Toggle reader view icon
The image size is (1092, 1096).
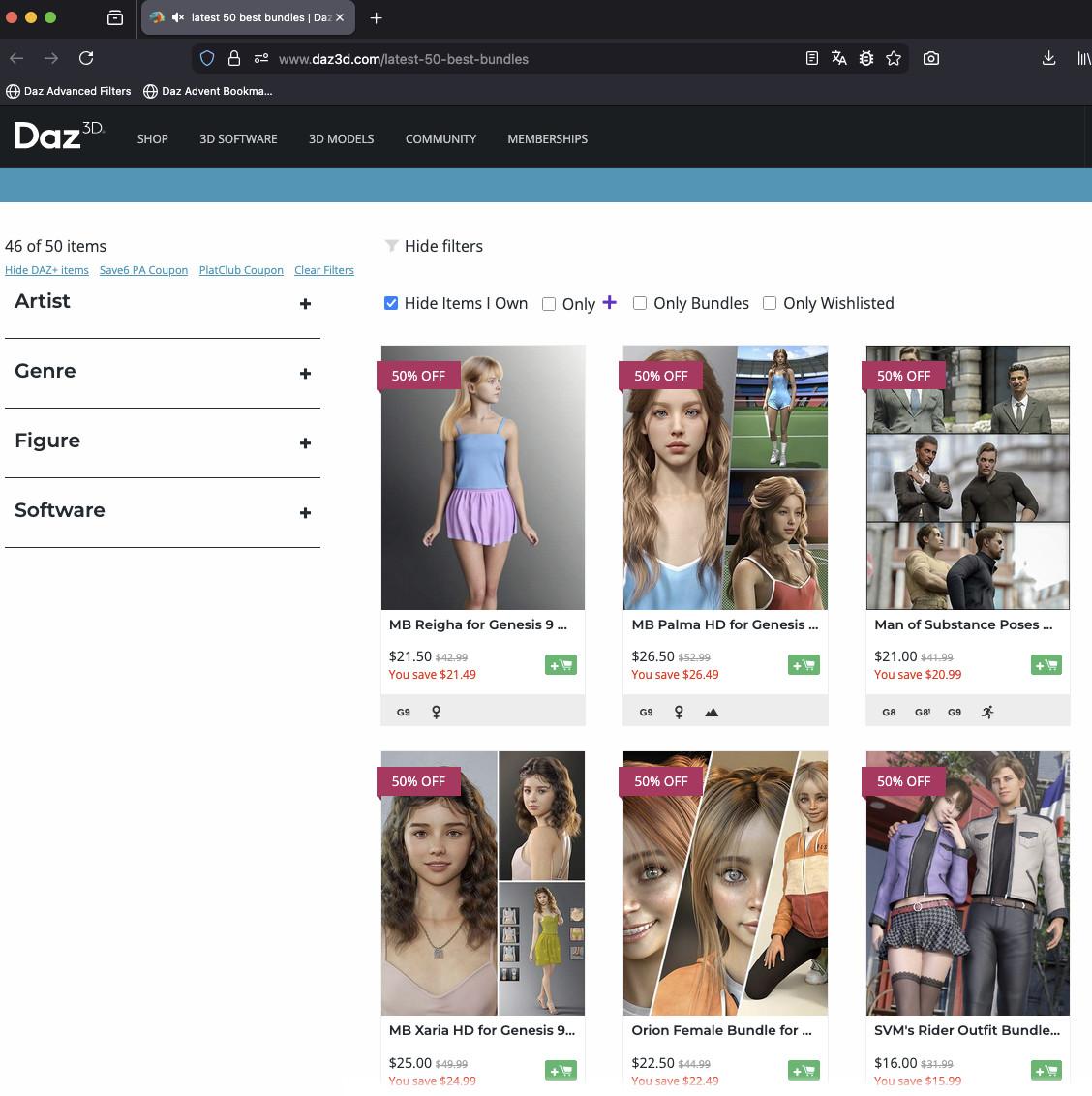811,59
